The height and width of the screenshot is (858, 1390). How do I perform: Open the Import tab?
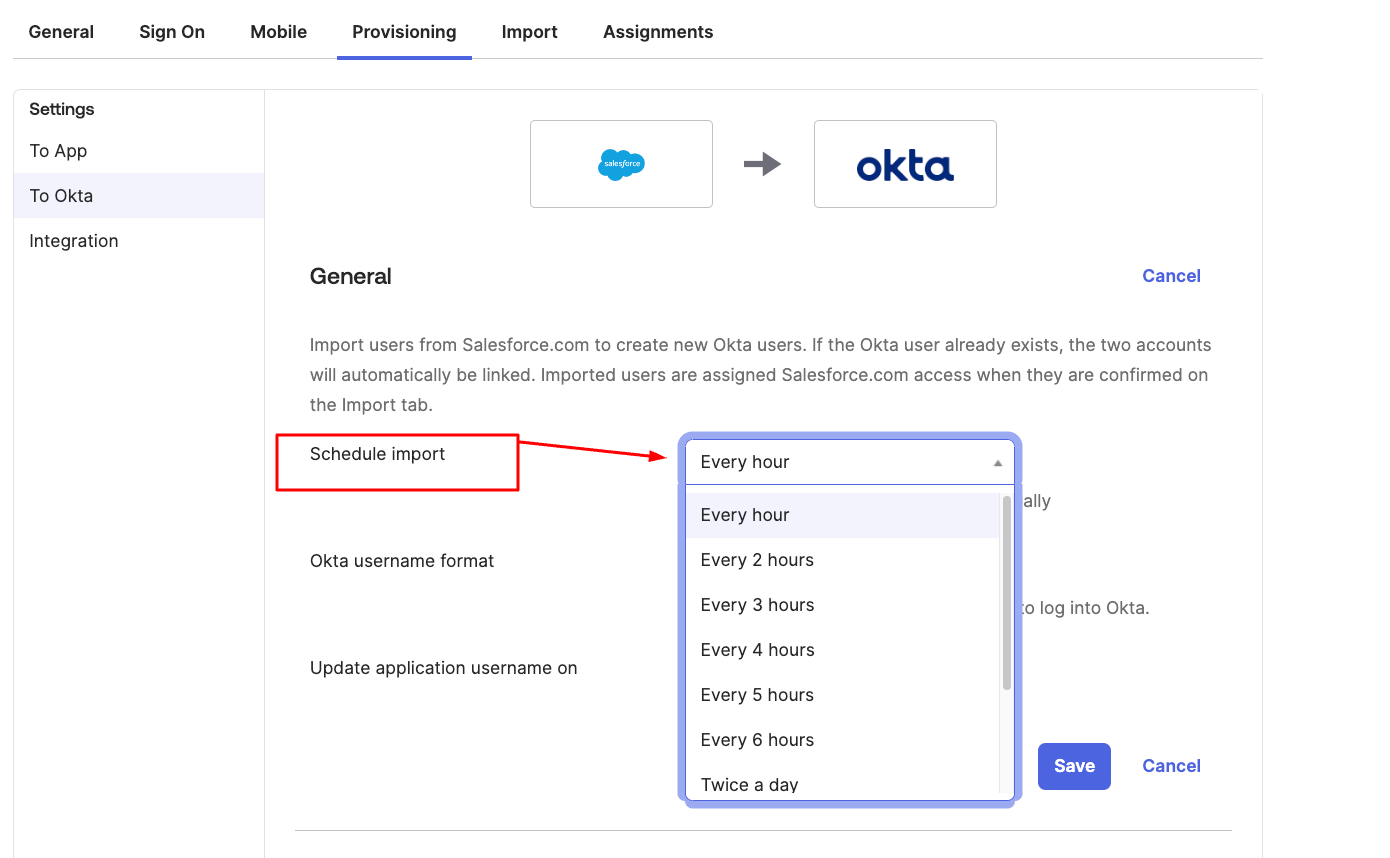point(530,32)
